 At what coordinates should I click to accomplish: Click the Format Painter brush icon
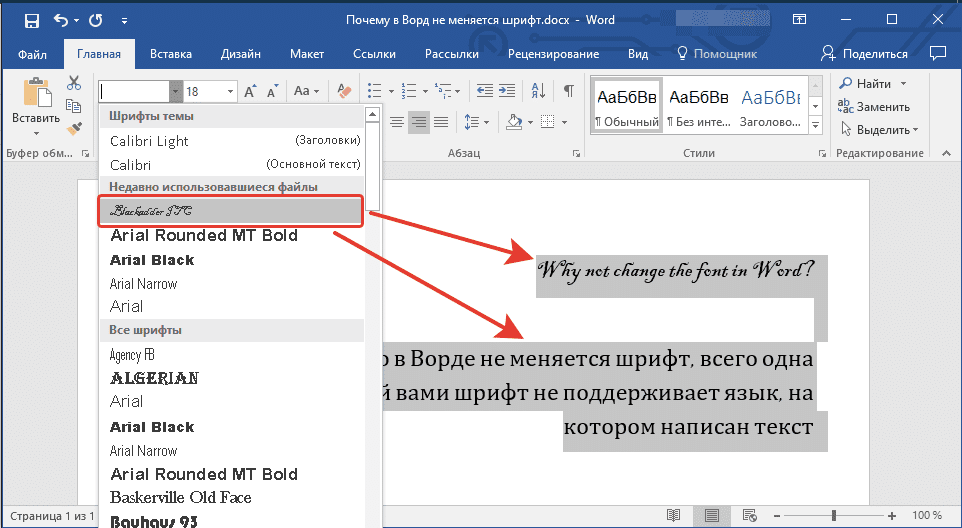tap(74, 128)
